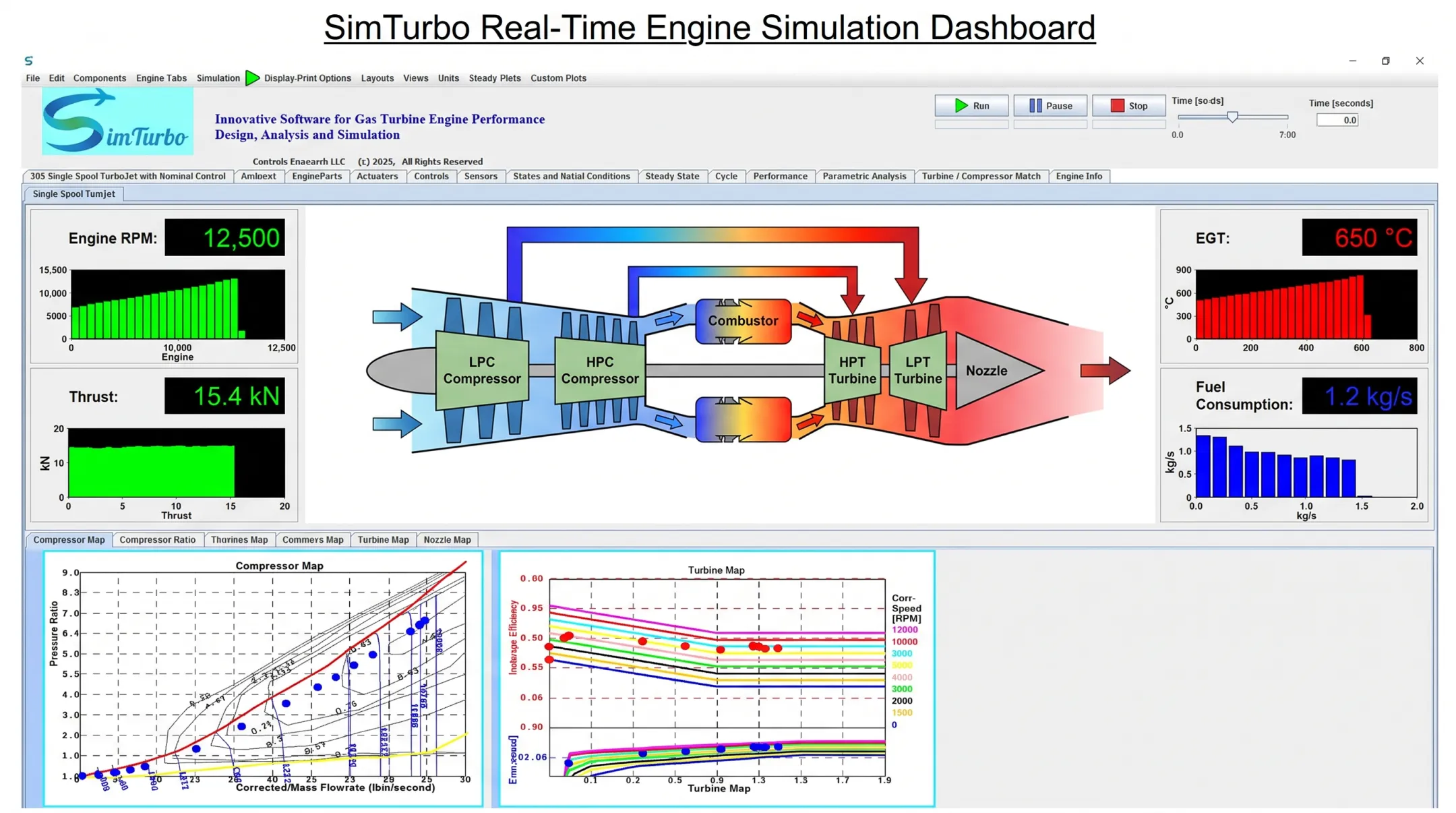Click the HPC Compressor block
The image size is (1456, 813).
pyautogui.click(x=600, y=371)
